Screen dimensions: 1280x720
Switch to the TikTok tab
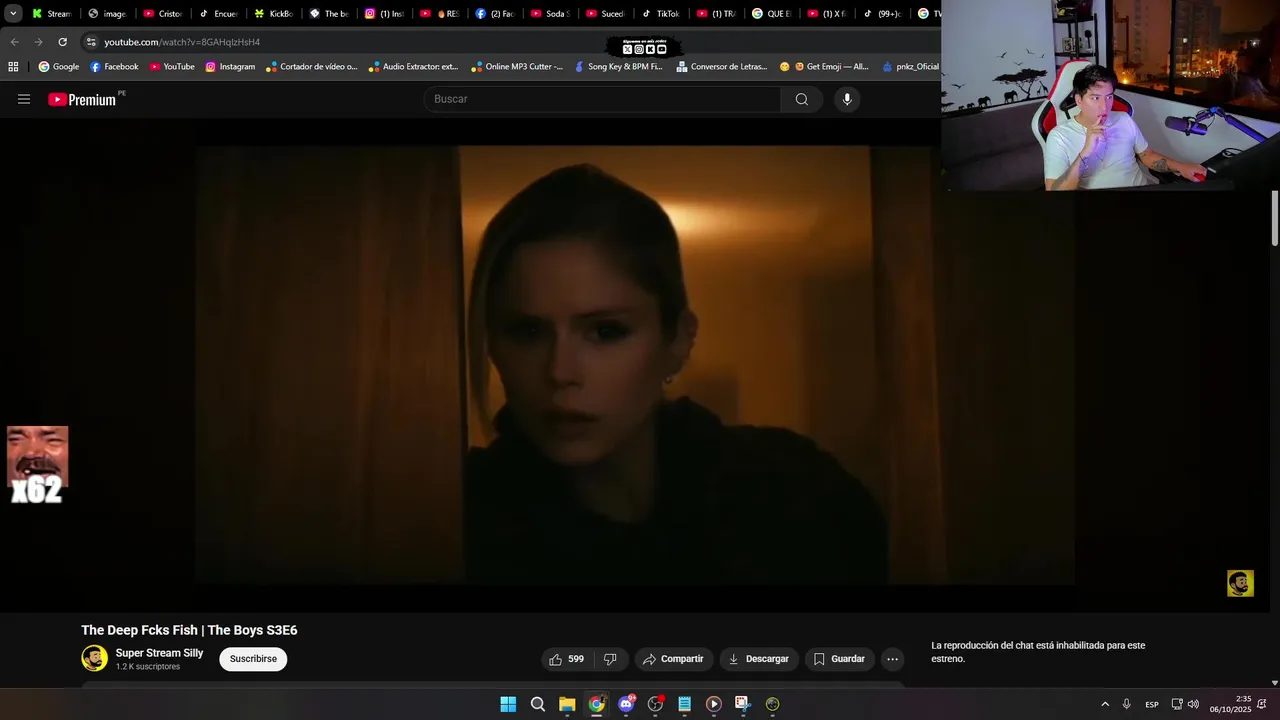tap(660, 14)
